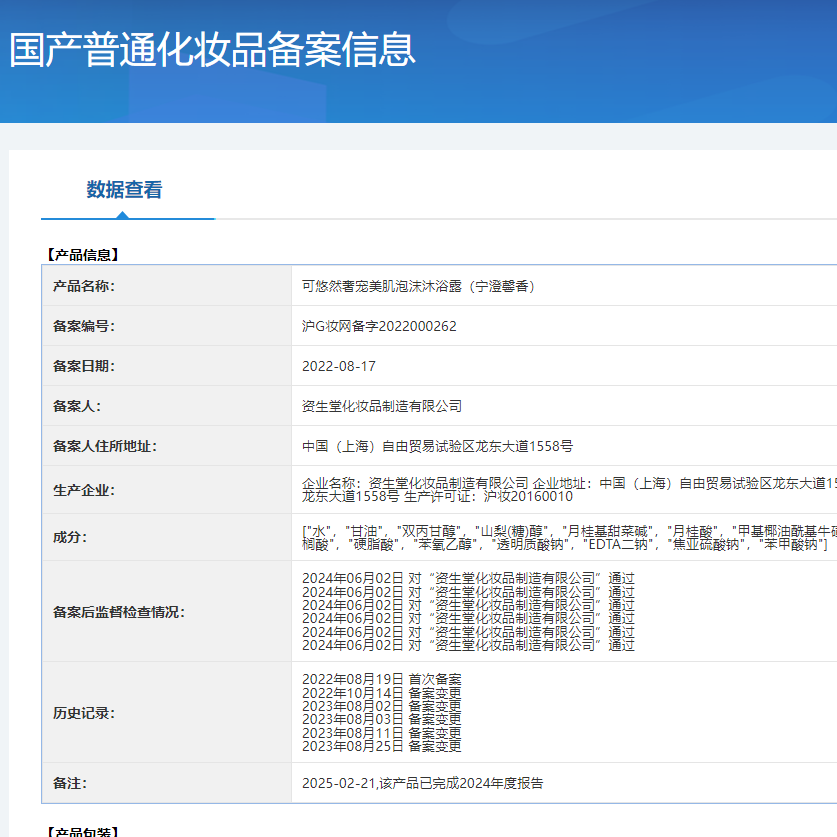Screen dimensions: 837x837
Task: Click the 备案编号 row label
Action: coord(84,326)
